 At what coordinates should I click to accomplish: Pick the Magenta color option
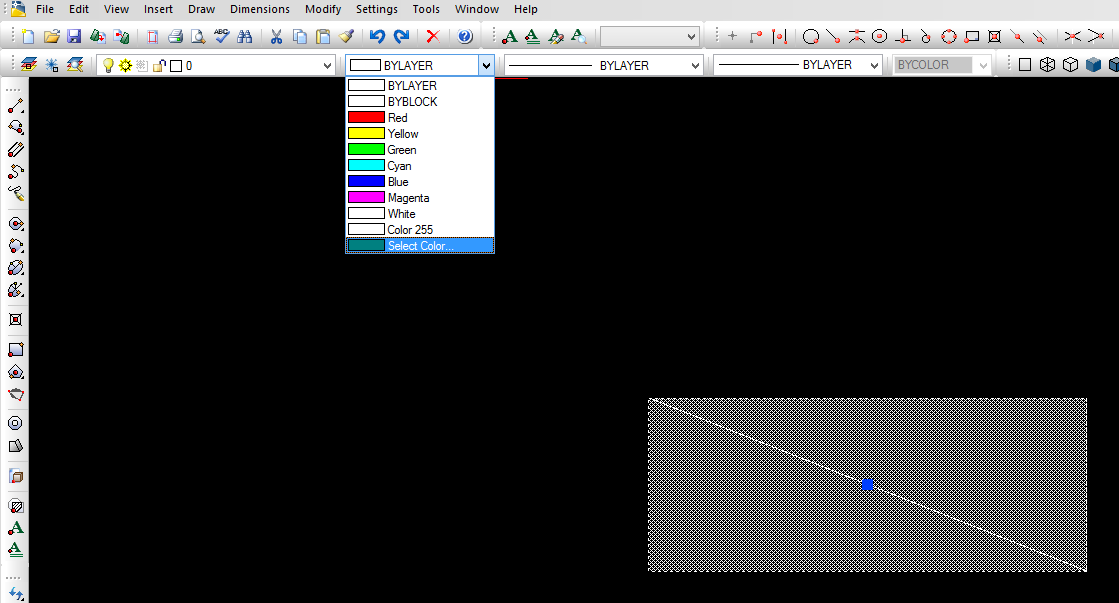pos(420,198)
